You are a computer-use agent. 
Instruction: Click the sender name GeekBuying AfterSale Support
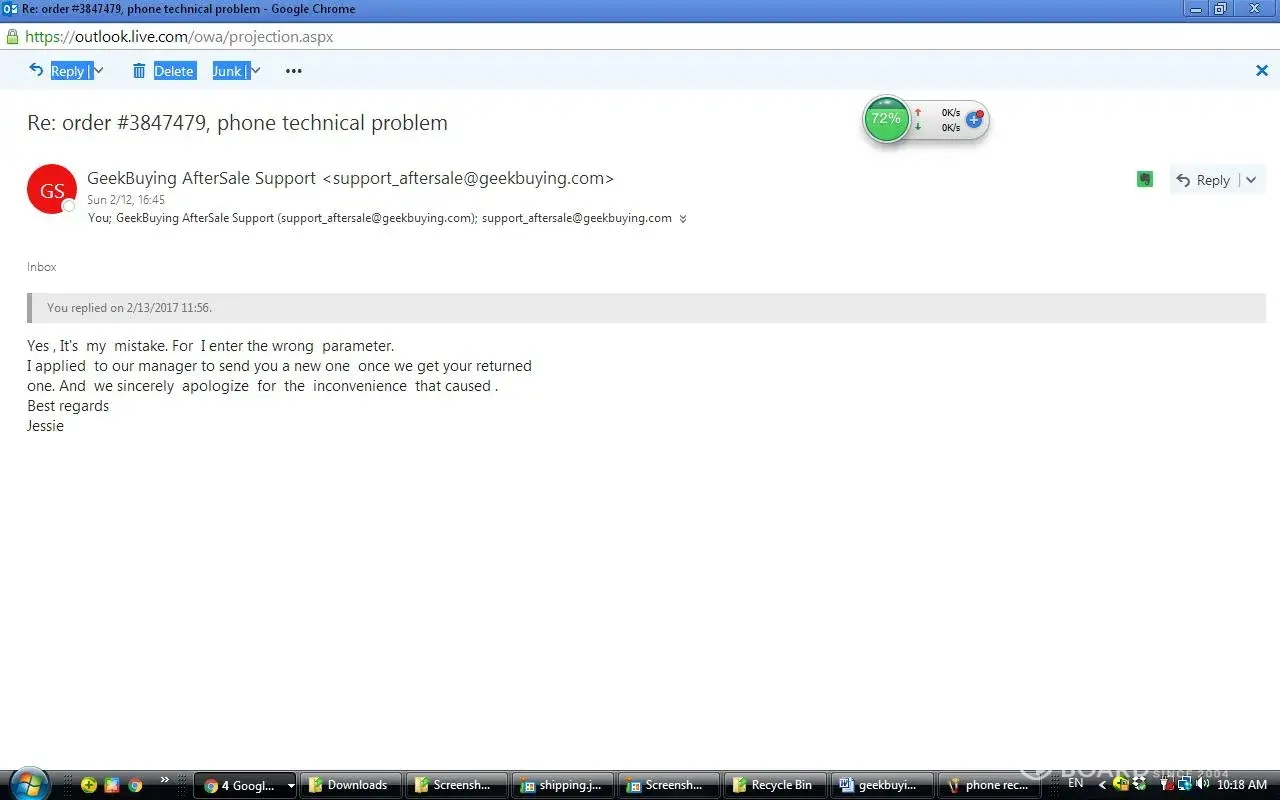[x=201, y=178]
